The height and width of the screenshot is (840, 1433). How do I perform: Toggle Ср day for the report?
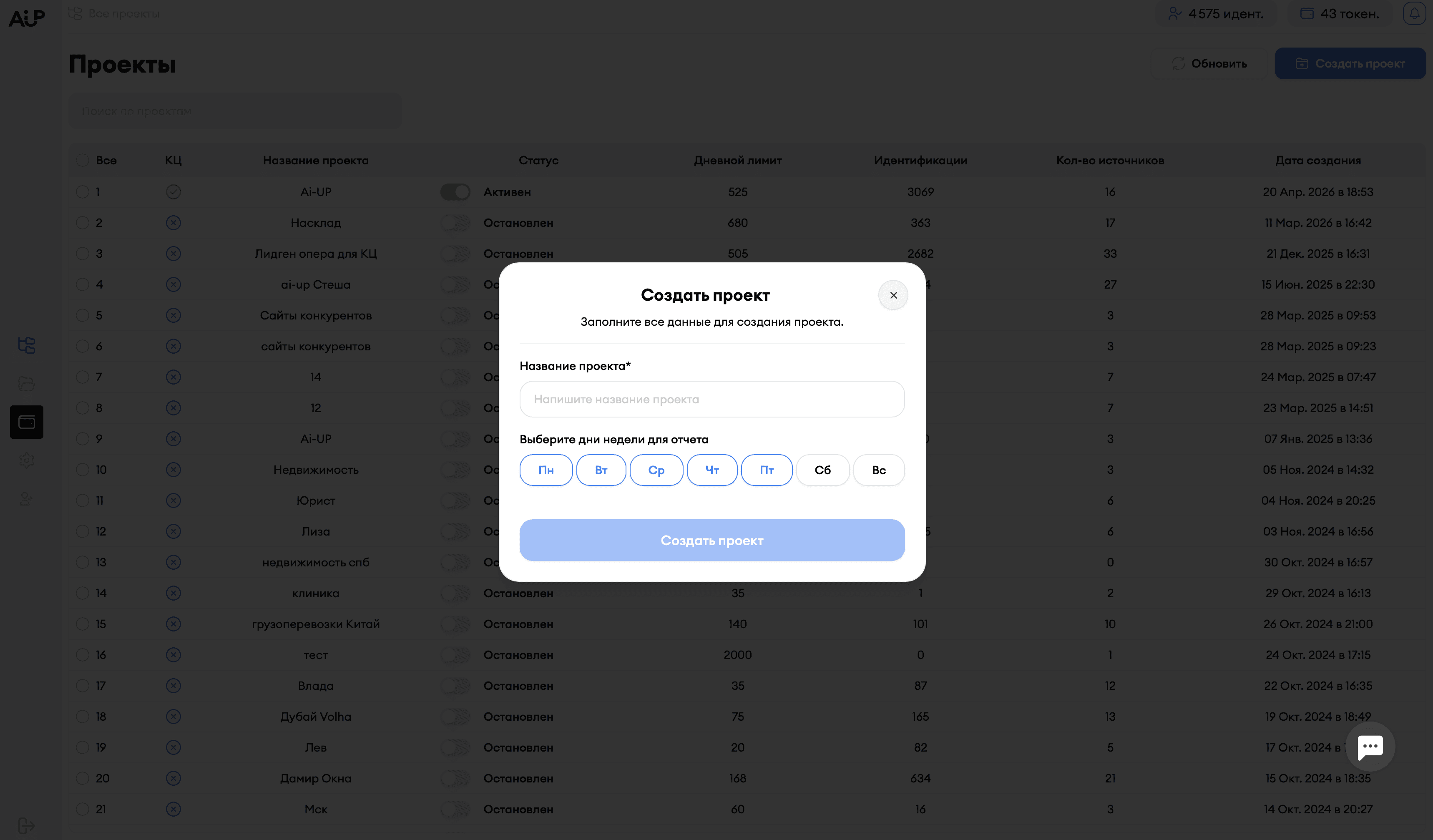coord(656,470)
